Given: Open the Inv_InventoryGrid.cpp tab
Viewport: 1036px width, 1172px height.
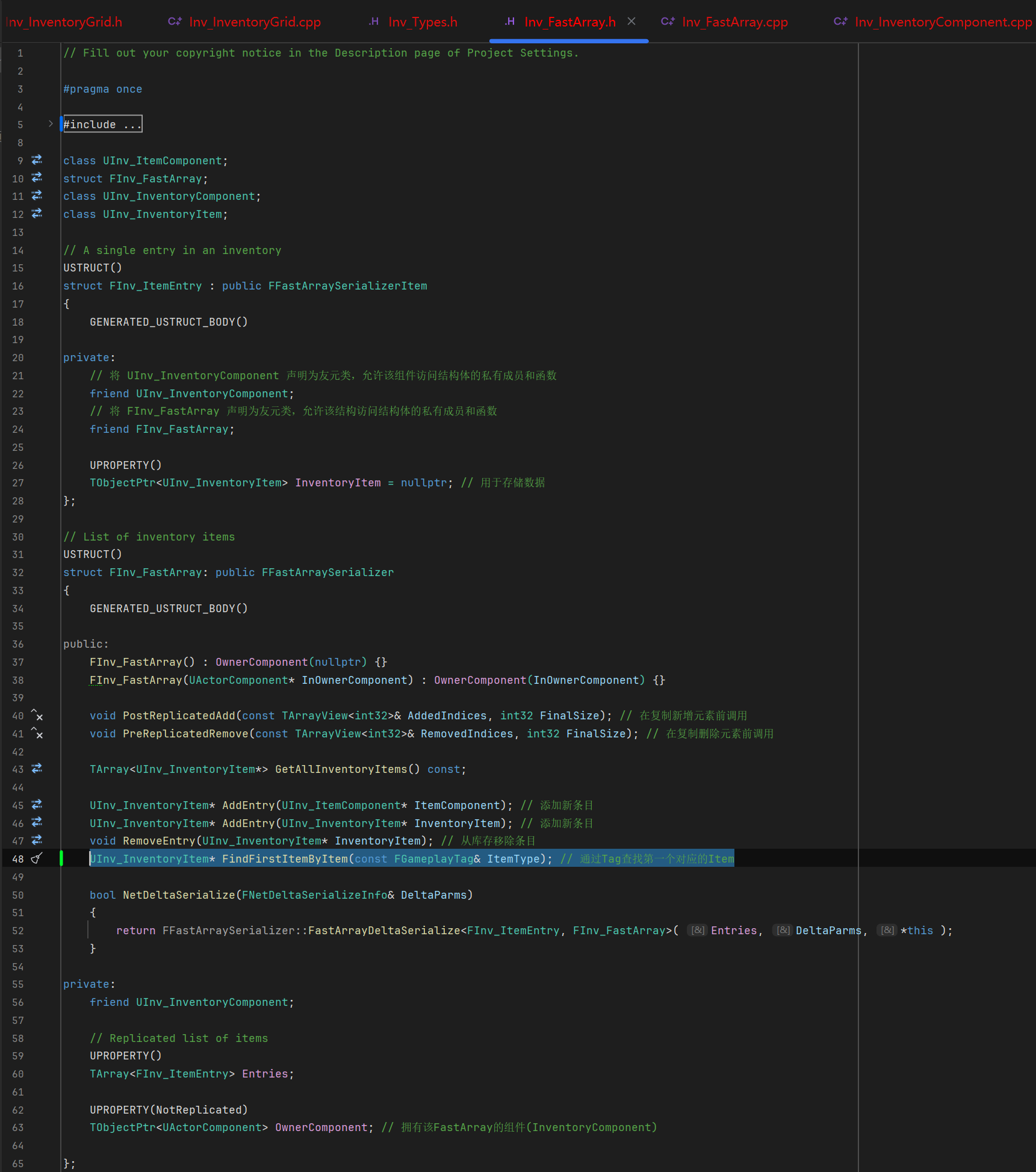Looking at the screenshot, I should tap(255, 22).
